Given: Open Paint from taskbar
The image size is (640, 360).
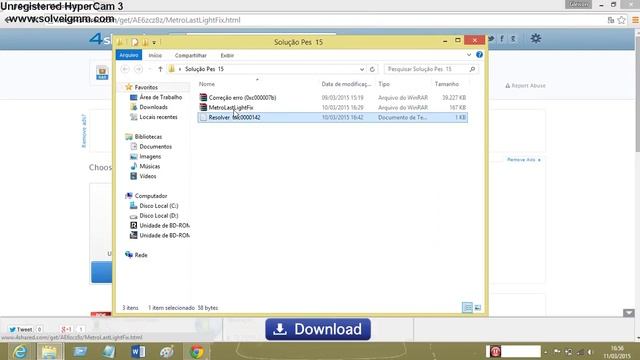Looking at the screenshot, I should pos(167,351).
